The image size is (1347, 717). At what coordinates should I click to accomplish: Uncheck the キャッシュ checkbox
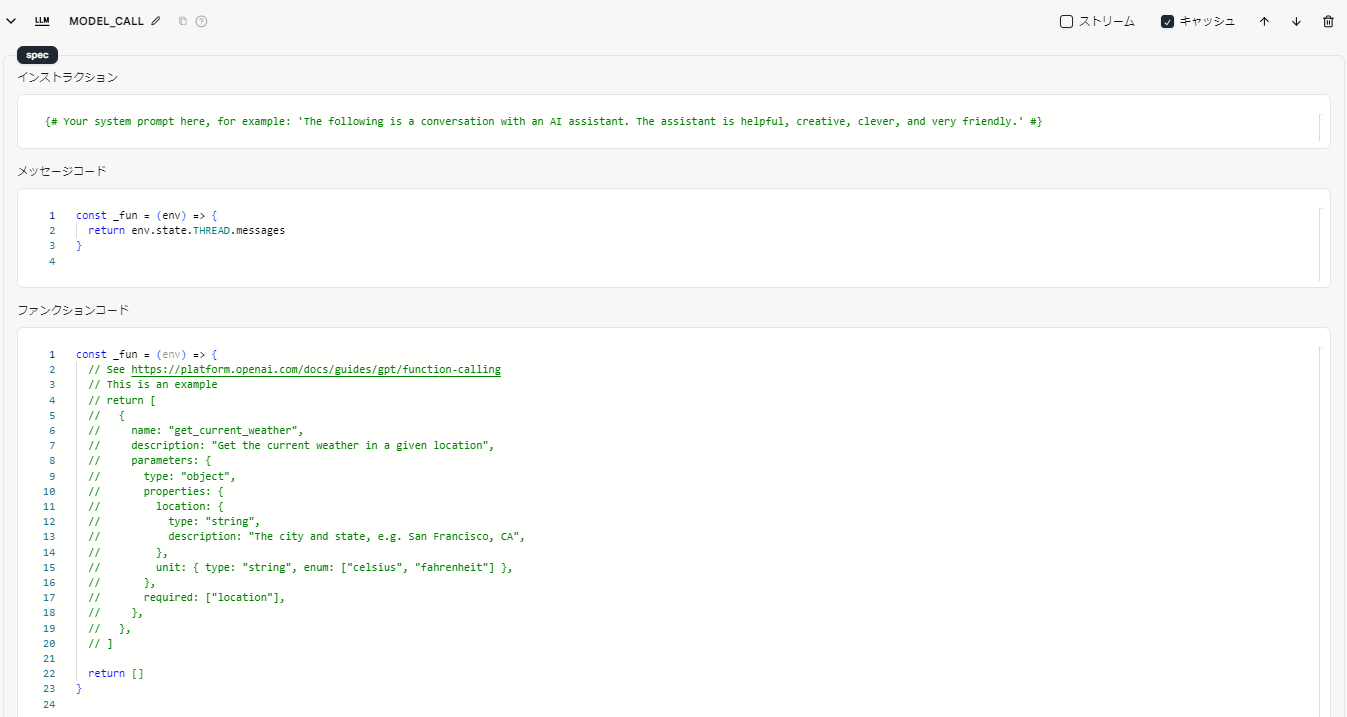point(1167,21)
